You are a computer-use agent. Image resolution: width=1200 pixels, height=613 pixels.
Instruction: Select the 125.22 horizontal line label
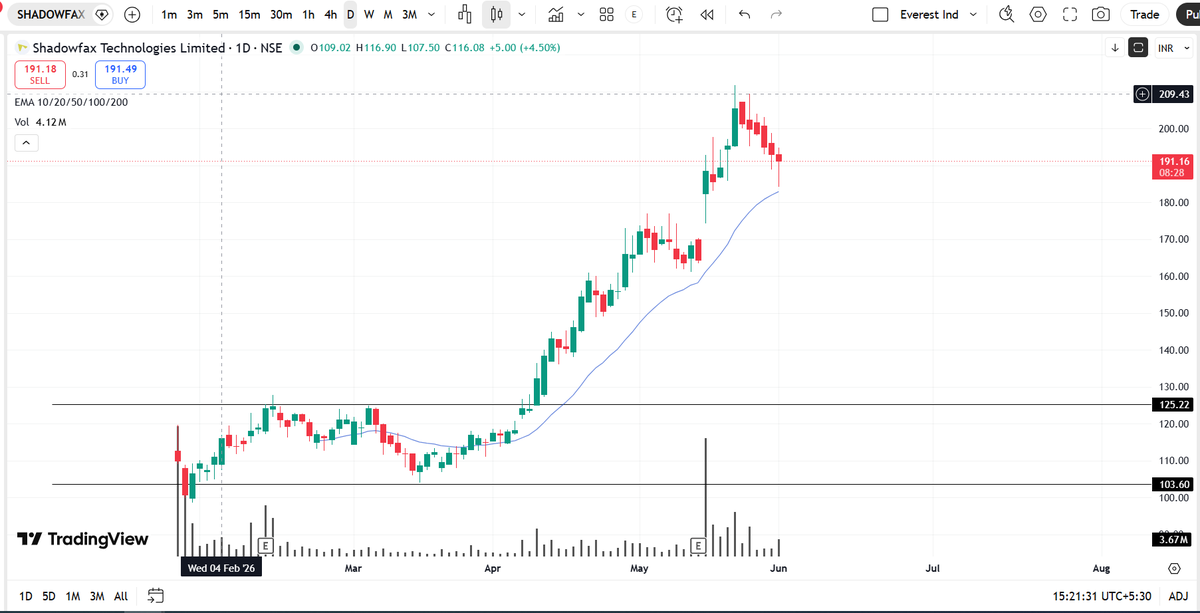click(1173, 405)
